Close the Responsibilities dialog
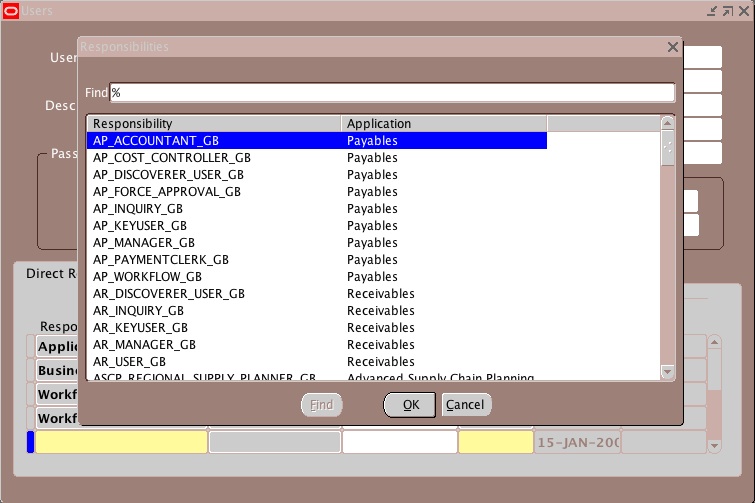The width and height of the screenshot is (755, 503). (x=673, y=47)
